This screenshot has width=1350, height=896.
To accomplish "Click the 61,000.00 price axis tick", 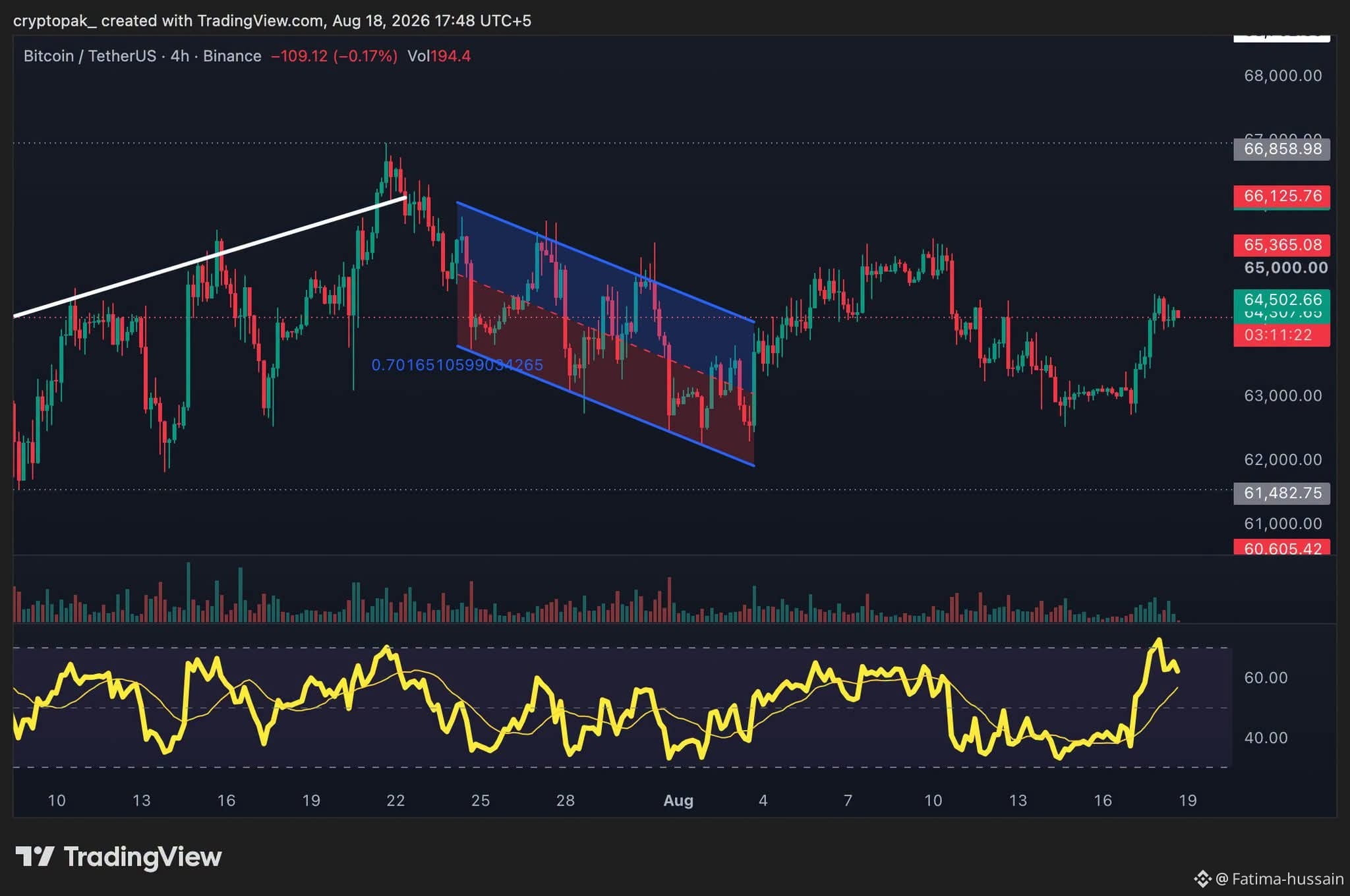I will (x=1283, y=524).
